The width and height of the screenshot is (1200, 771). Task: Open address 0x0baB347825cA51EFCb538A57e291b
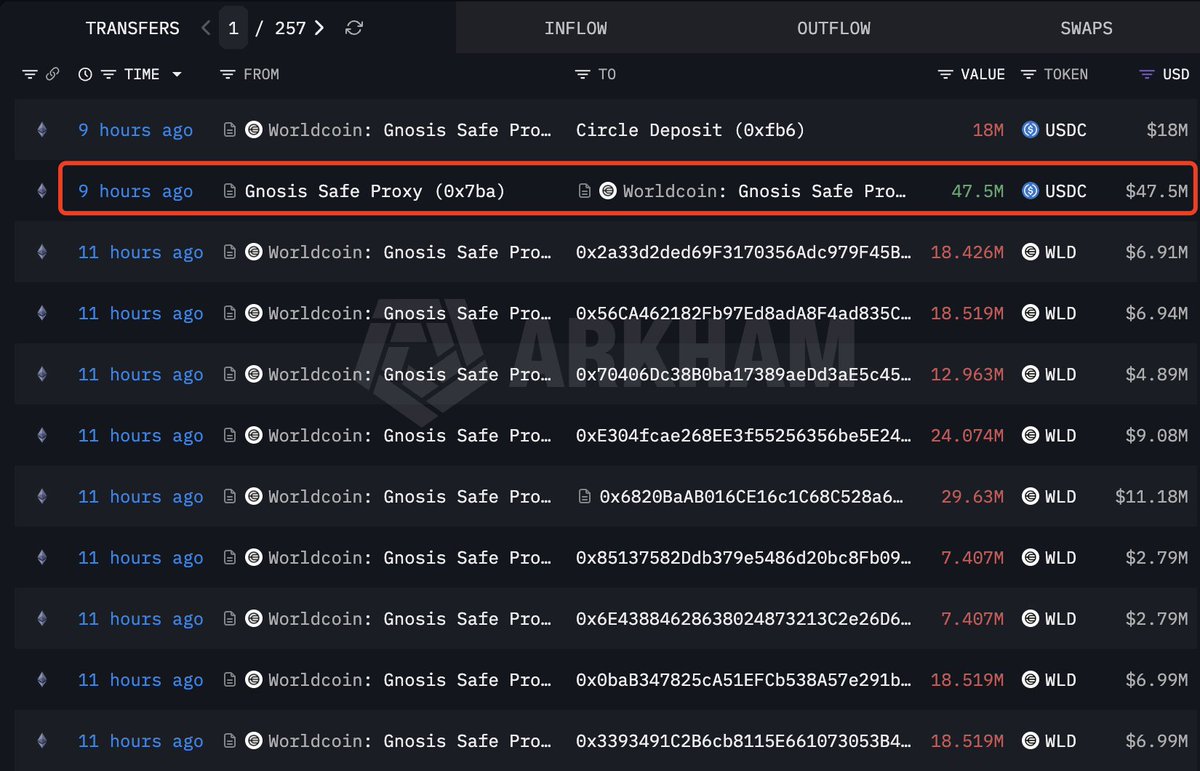pos(743,679)
